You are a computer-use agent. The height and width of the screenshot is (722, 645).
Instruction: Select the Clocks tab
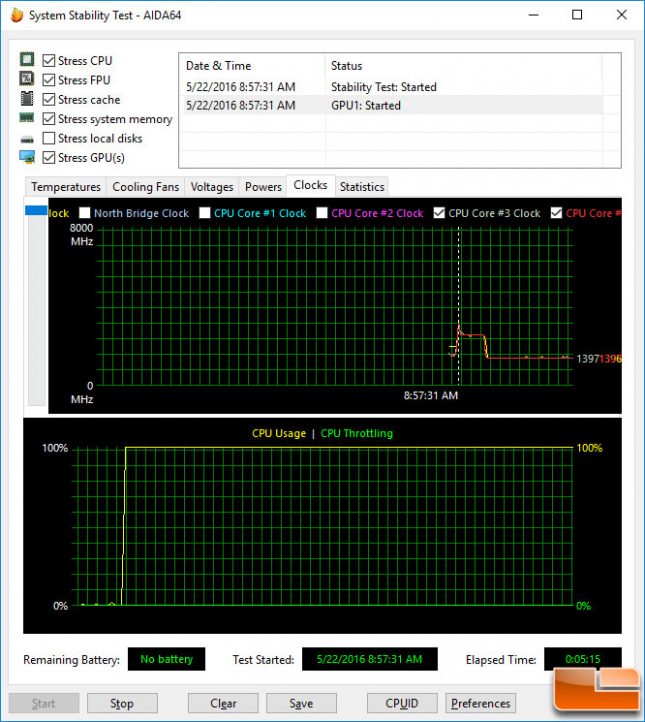click(310, 185)
